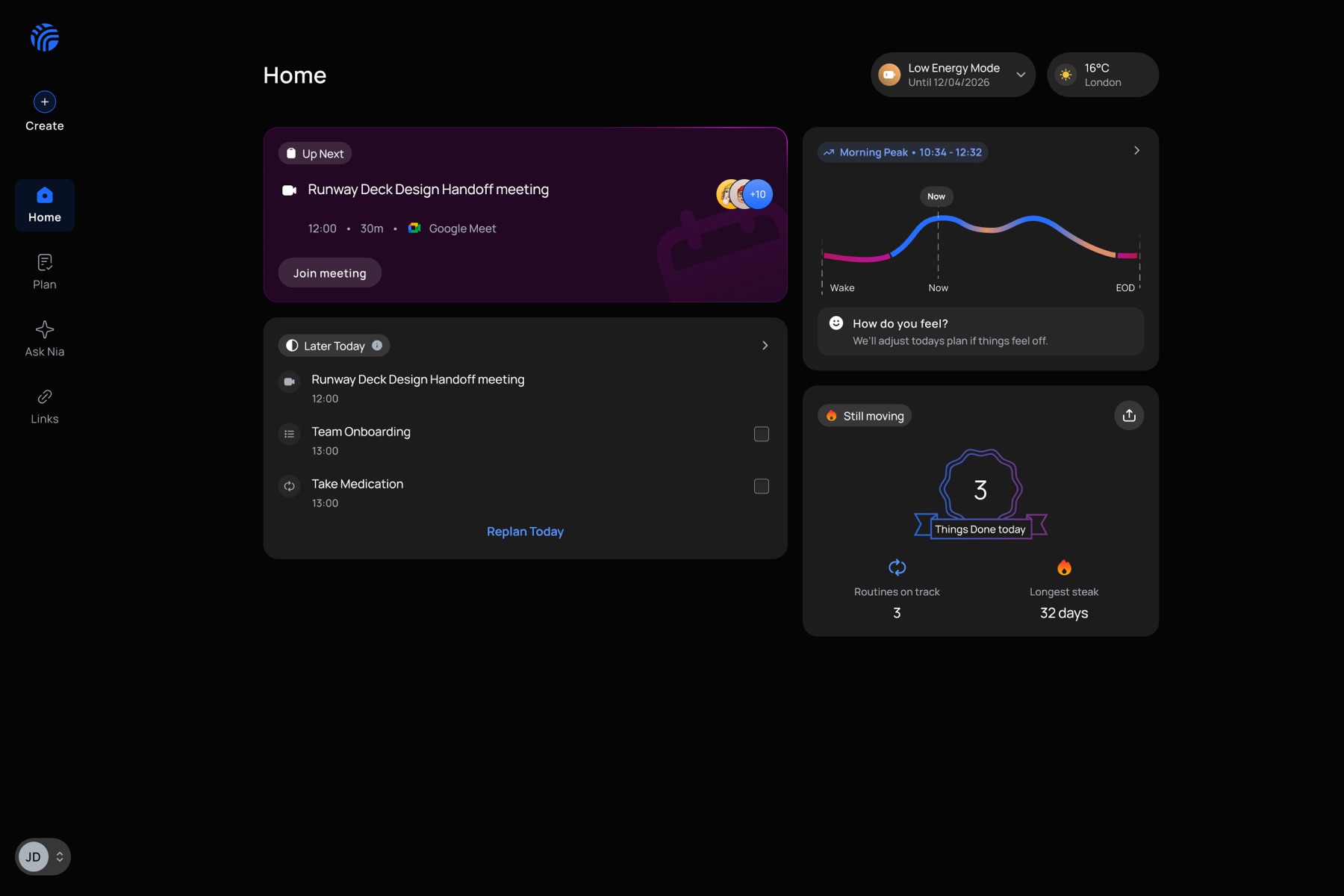This screenshot has width=1344, height=896.
Task: Click the Still moving flame badge
Action: 865,416
